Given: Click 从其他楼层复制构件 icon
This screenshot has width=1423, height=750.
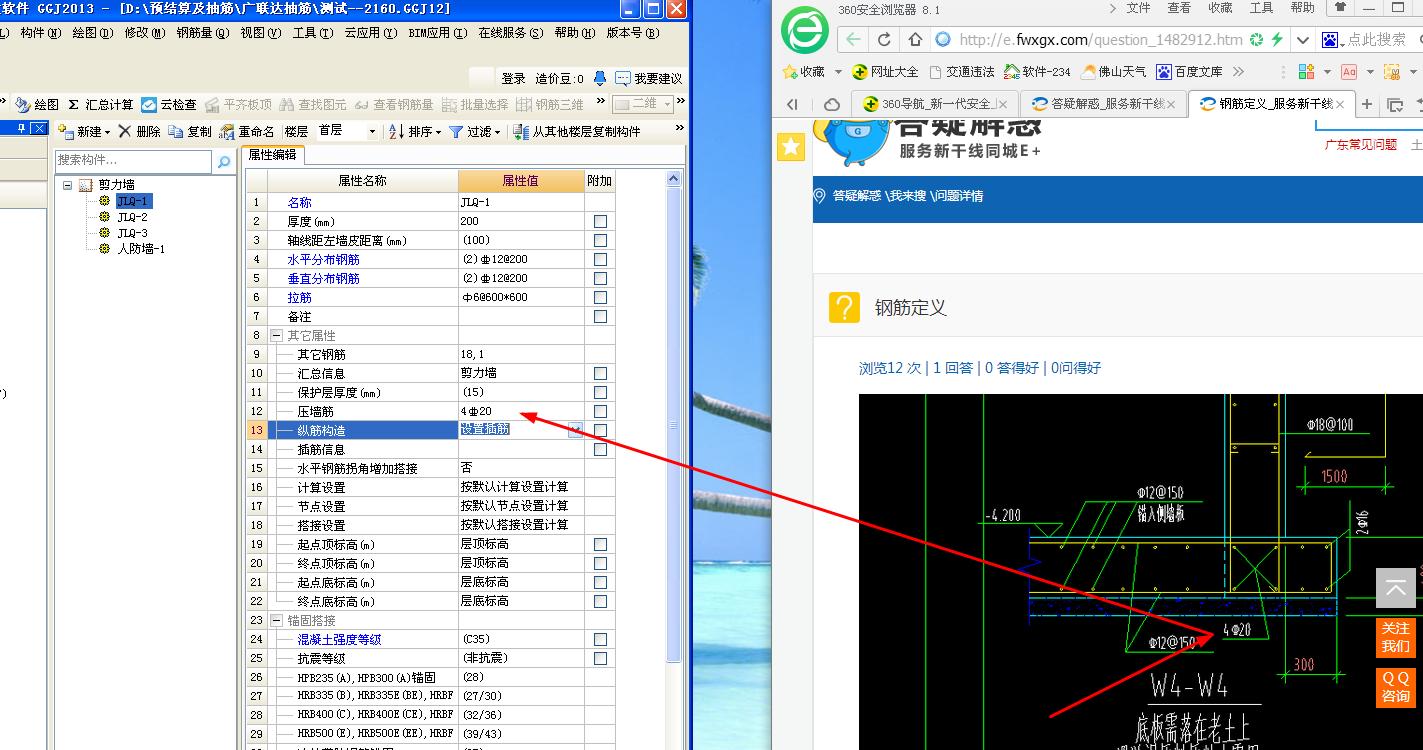Looking at the screenshot, I should [x=521, y=131].
